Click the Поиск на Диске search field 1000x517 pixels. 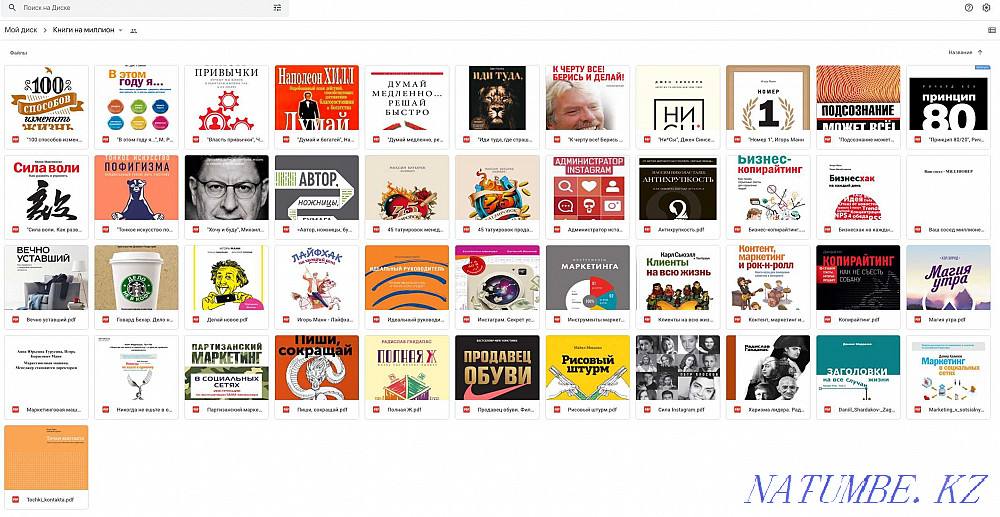click(147, 8)
